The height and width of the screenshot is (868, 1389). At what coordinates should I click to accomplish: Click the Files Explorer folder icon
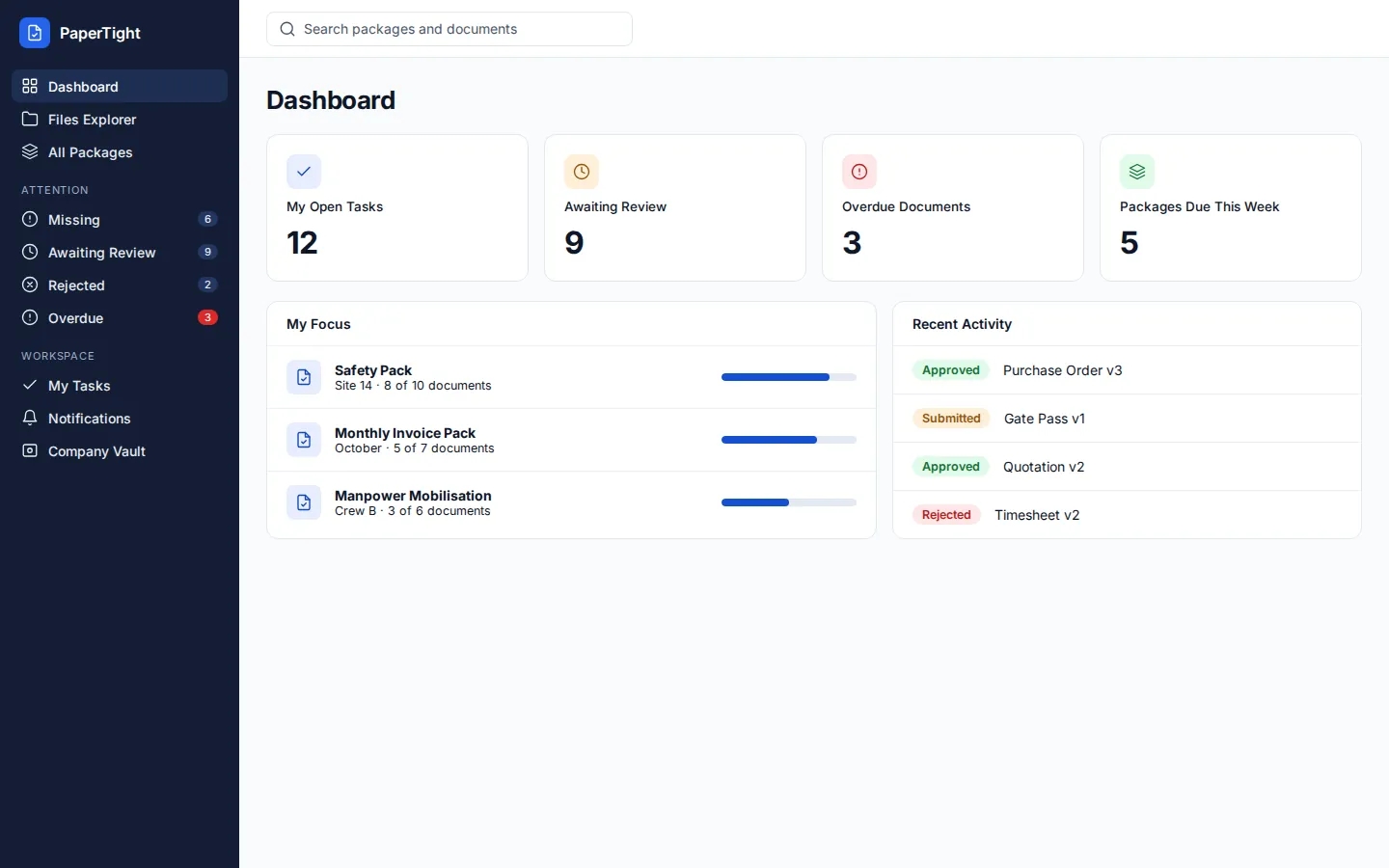(30, 119)
